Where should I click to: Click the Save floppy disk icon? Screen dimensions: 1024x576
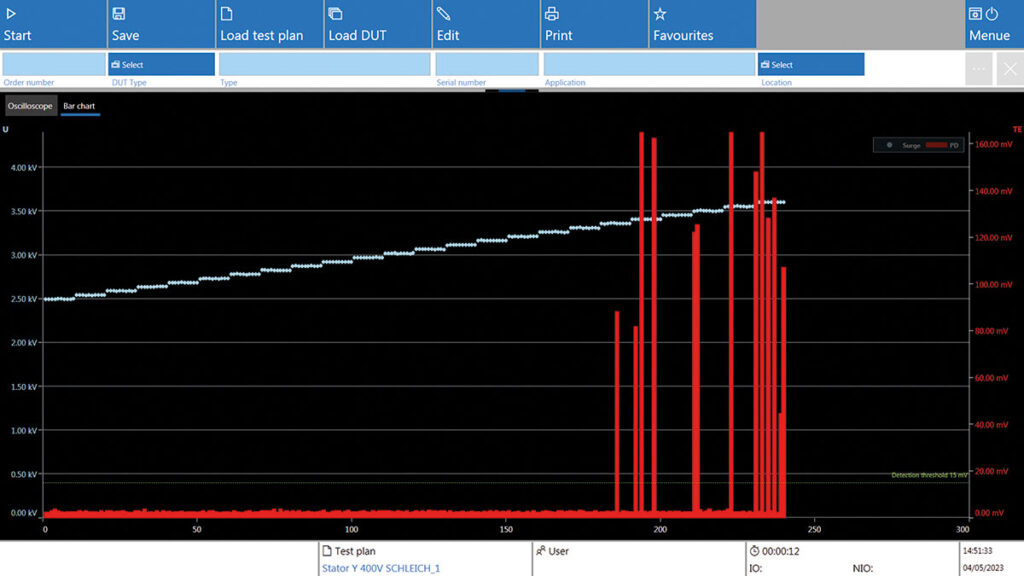tap(119, 14)
